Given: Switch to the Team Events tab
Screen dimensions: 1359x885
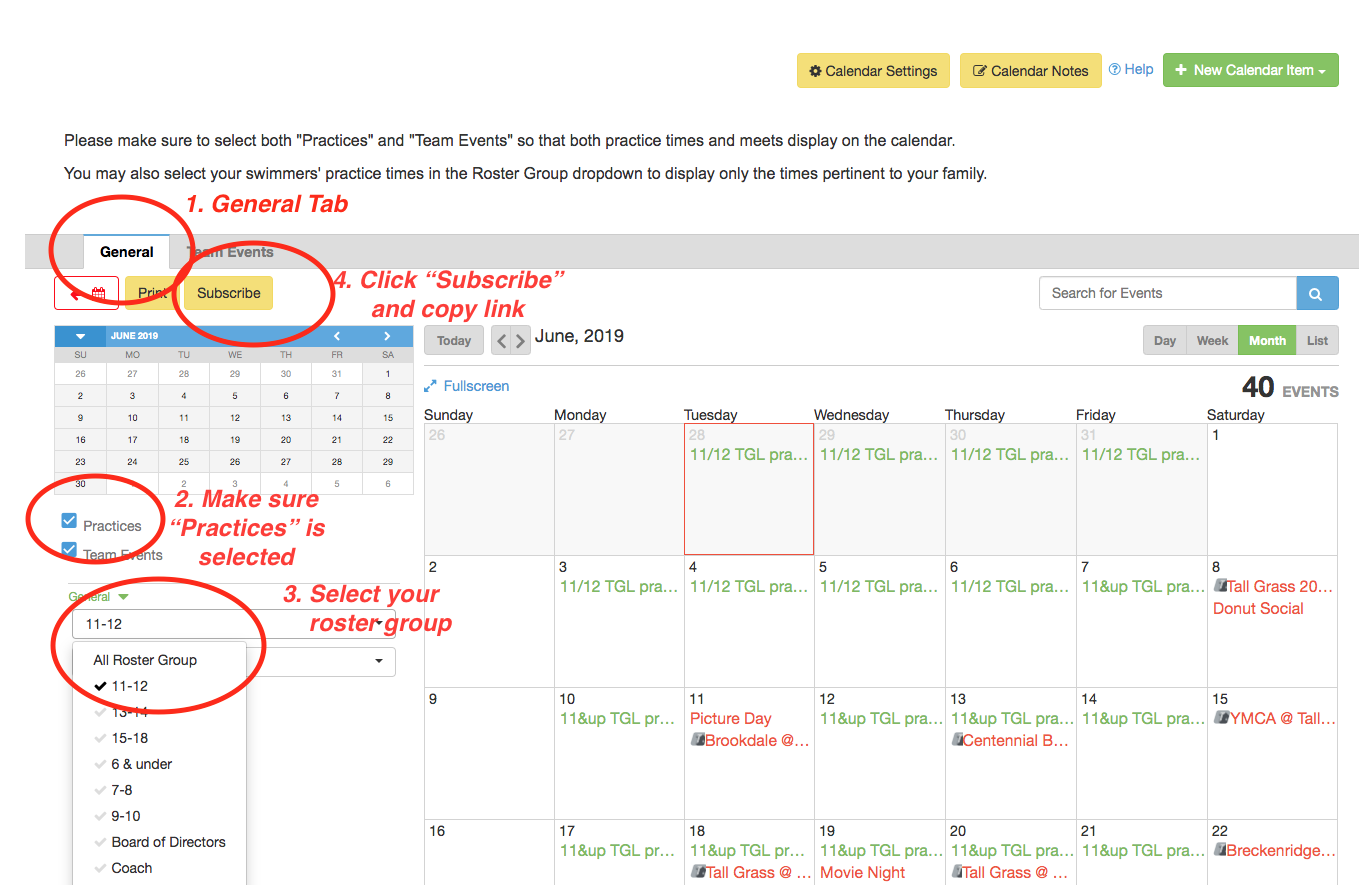Looking at the screenshot, I should 232,252.
